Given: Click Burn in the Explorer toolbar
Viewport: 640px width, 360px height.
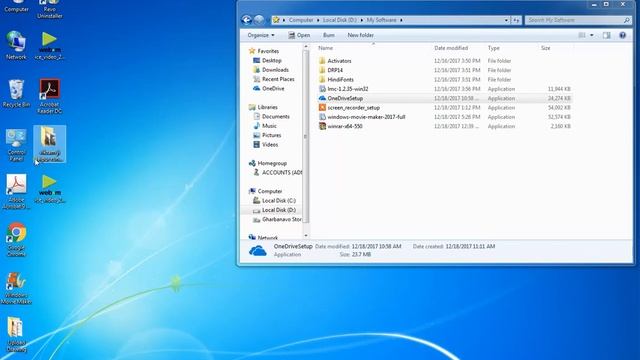Looking at the screenshot, I should pos(329,35).
